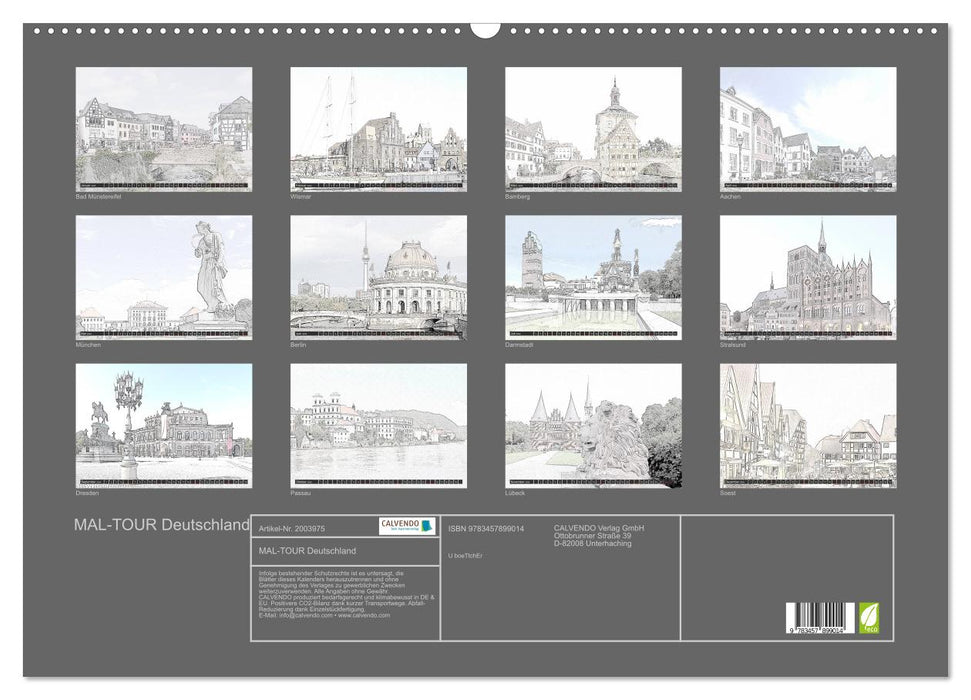Select the Passau riverside thumbnail
Image resolution: width=971 pixels, height=700 pixels.
coord(378,425)
